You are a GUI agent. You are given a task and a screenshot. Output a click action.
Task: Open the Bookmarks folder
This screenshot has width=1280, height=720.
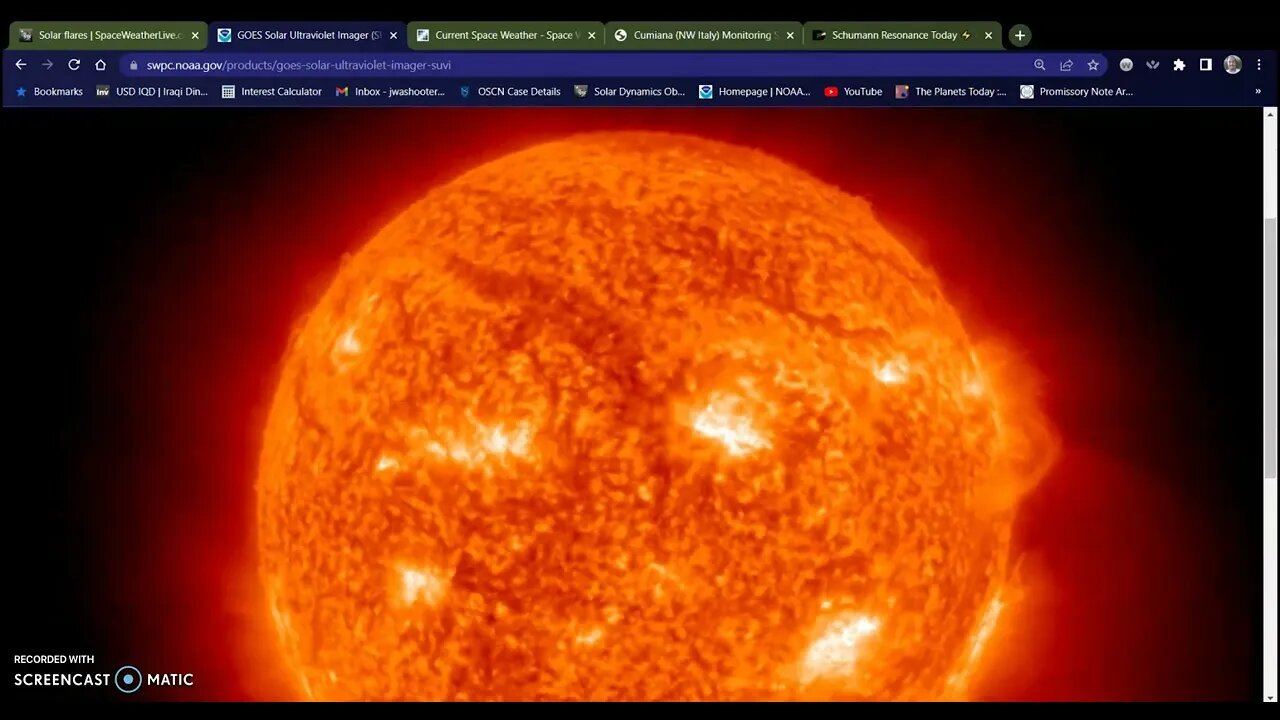49,91
